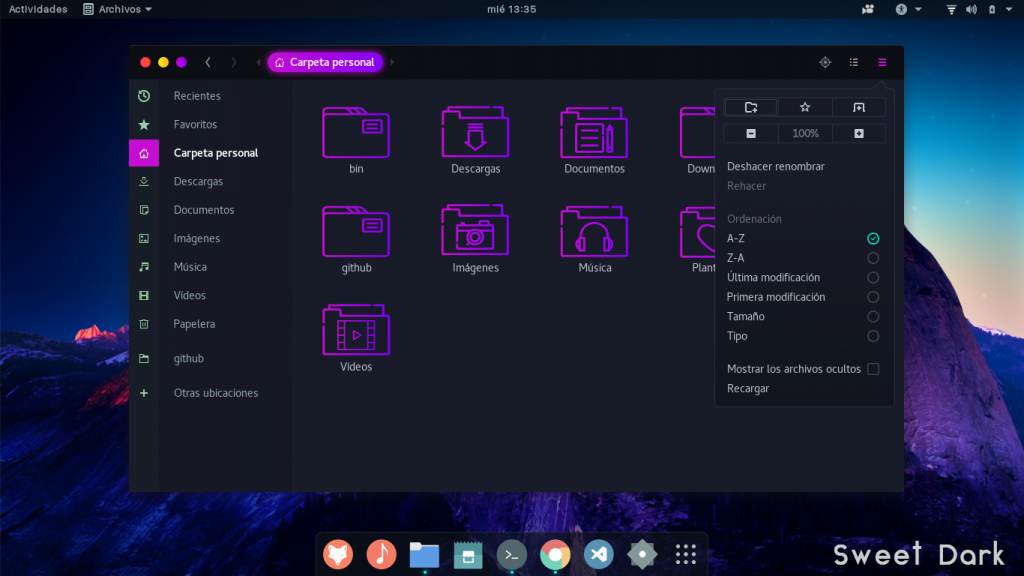Open a new tab via the popup icon
This screenshot has width=1024, height=576.
[x=858, y=107]
